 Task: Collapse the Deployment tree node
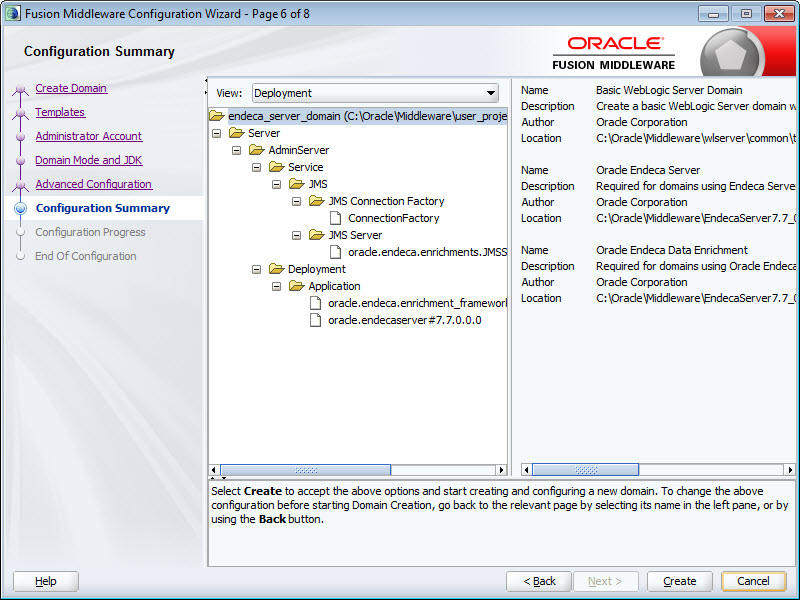click(x=256, y=269)
